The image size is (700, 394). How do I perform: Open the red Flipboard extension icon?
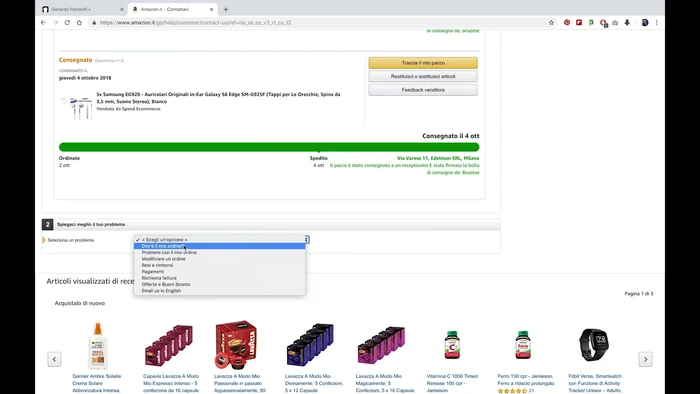click(x=579, y=22)
